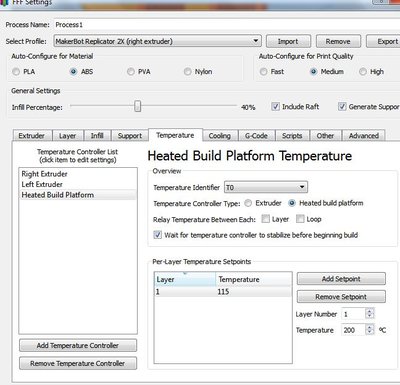Click Remove Temperature Controller button
400x385 pixels.
[x=78, y=363]
